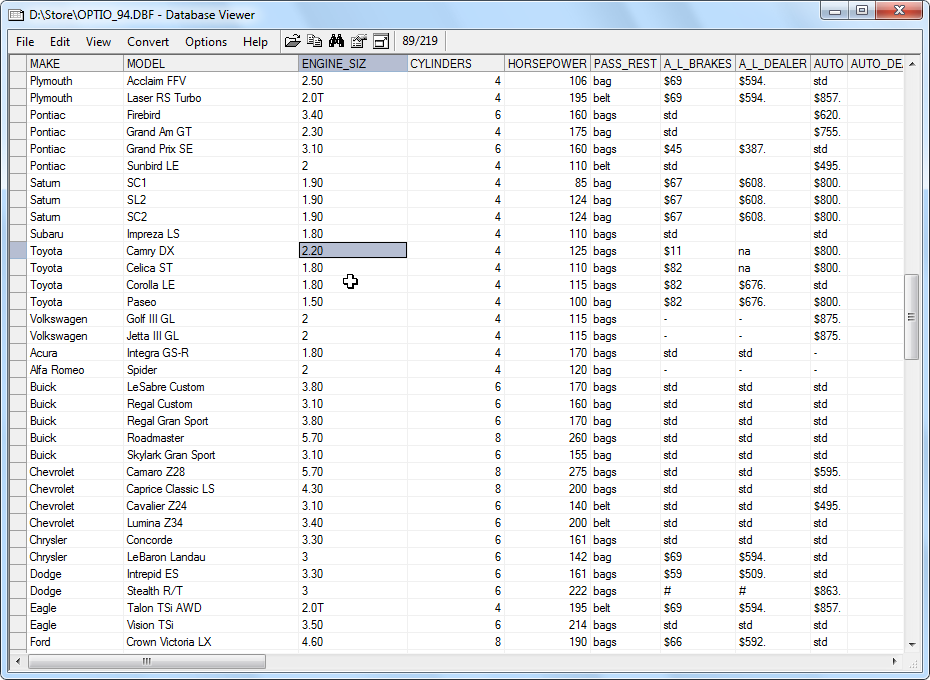Click the CYLINDERS column header
930x680 pixels.
pos(456,63)
